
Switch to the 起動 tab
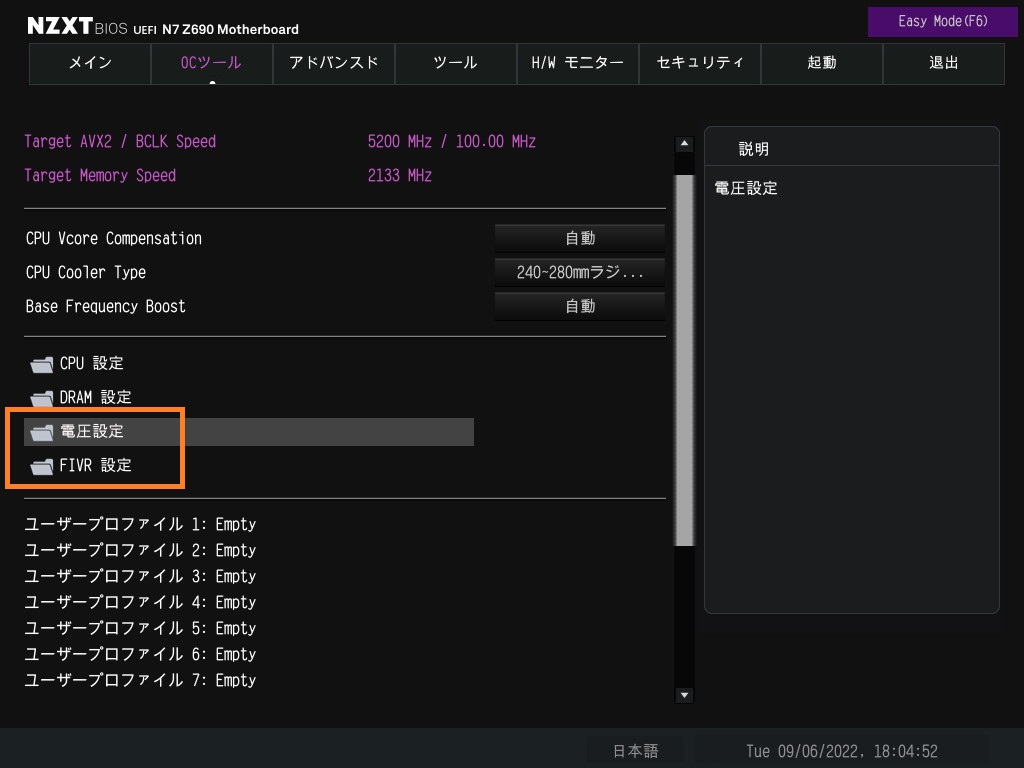[822, 63]
